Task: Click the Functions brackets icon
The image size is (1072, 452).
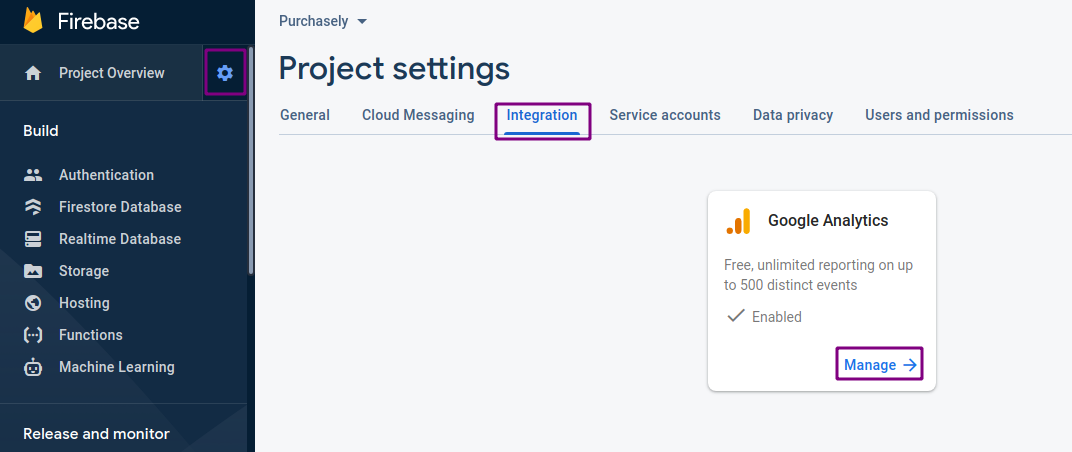Action: click(x=33, y=335)
